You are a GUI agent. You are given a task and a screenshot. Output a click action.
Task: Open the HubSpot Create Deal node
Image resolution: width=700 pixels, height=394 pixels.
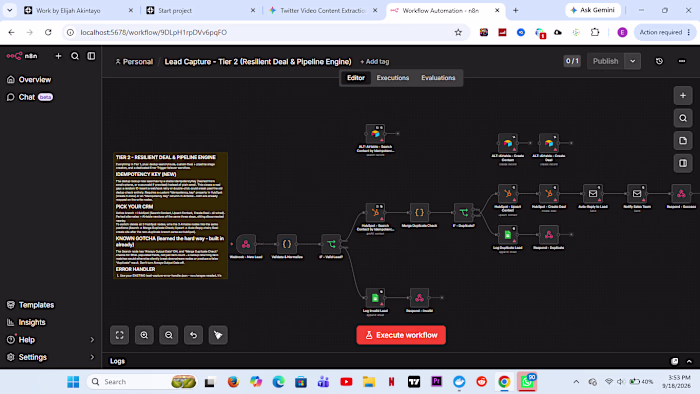549,194
